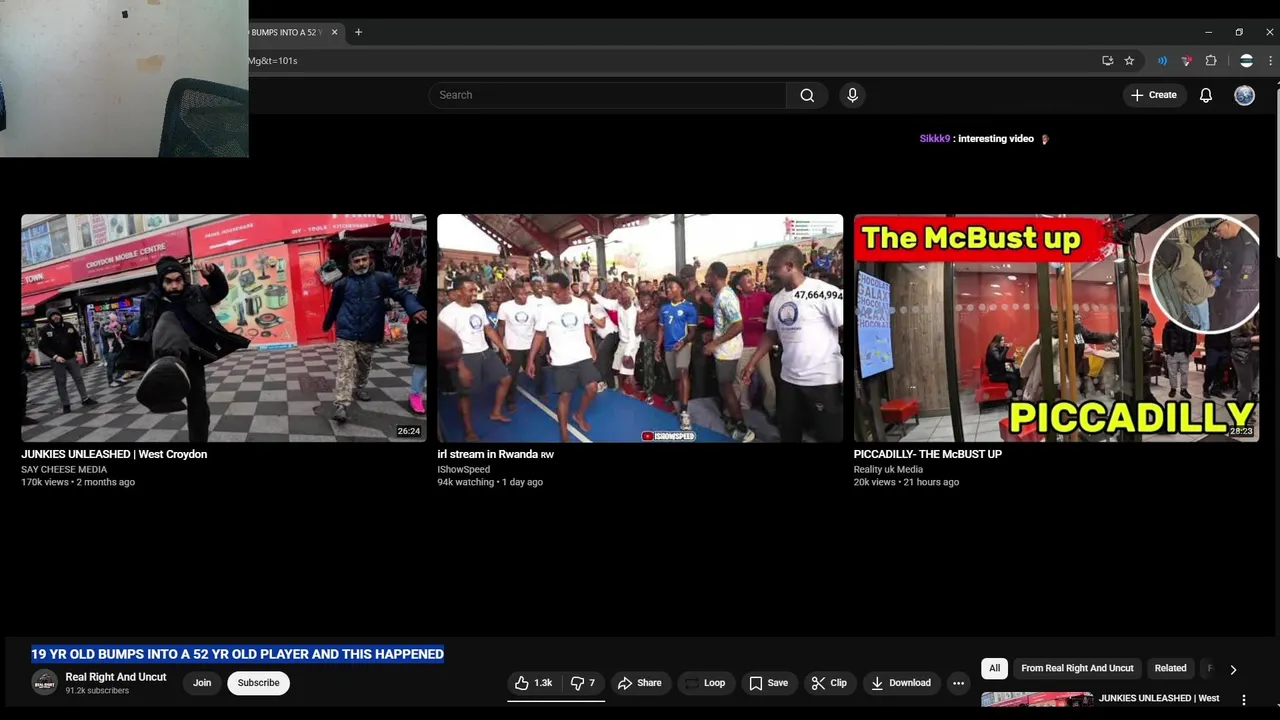Open YouTube notifications bell
This screenshot has height=720, width=1280.
point(1206,95)
